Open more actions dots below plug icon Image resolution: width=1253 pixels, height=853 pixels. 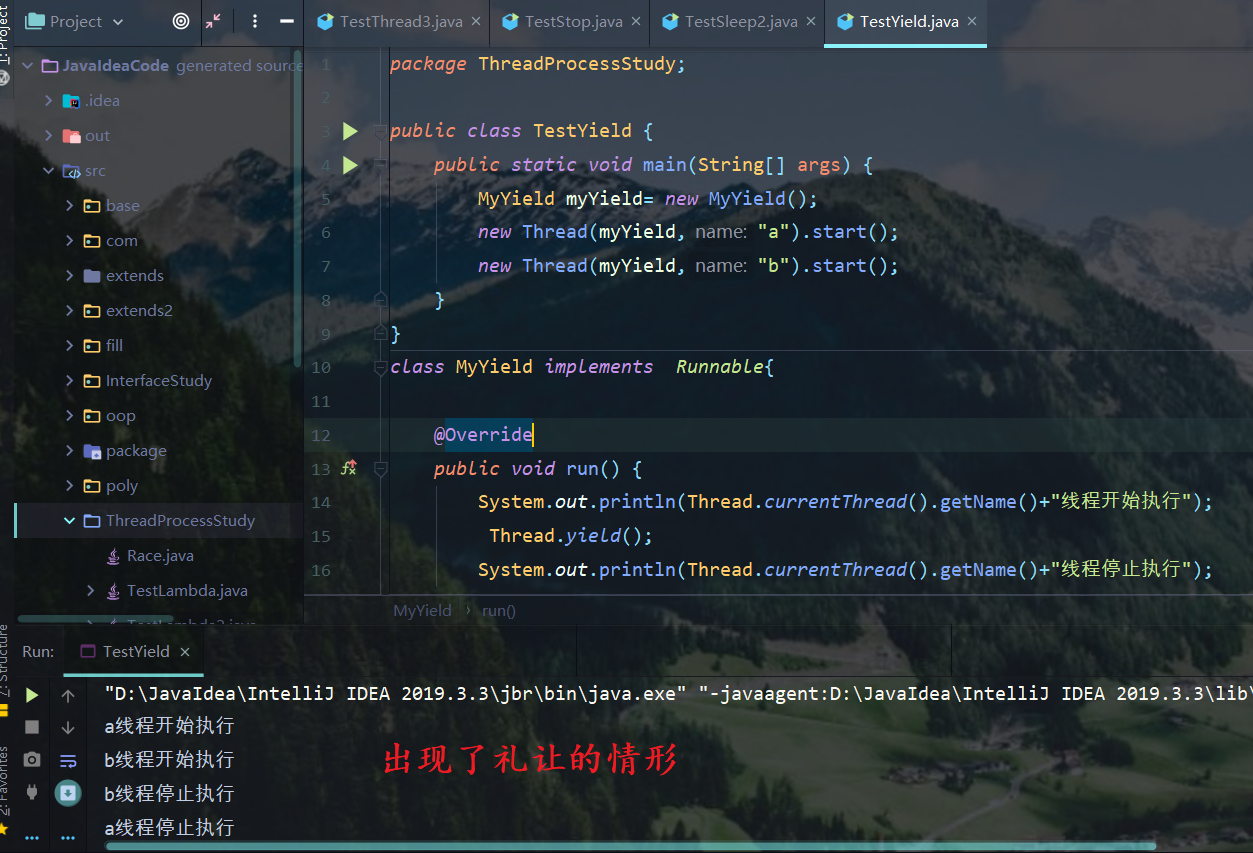tap(32, 838)
